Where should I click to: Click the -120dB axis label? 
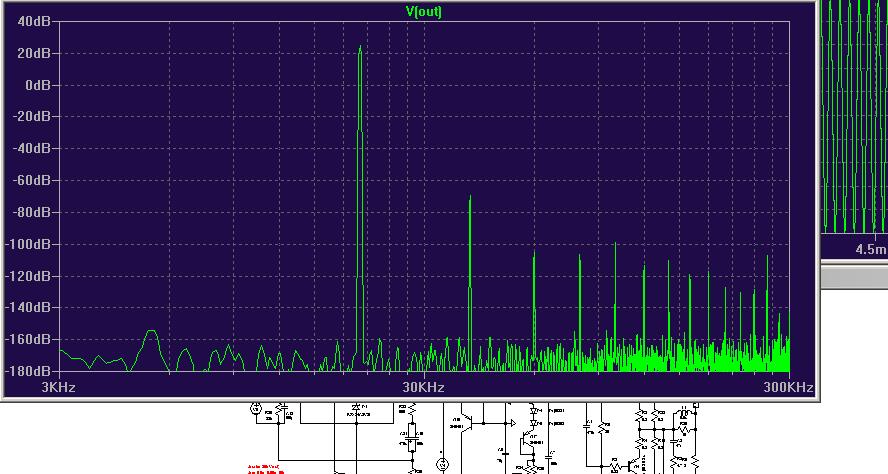click(x=28, y=276)
